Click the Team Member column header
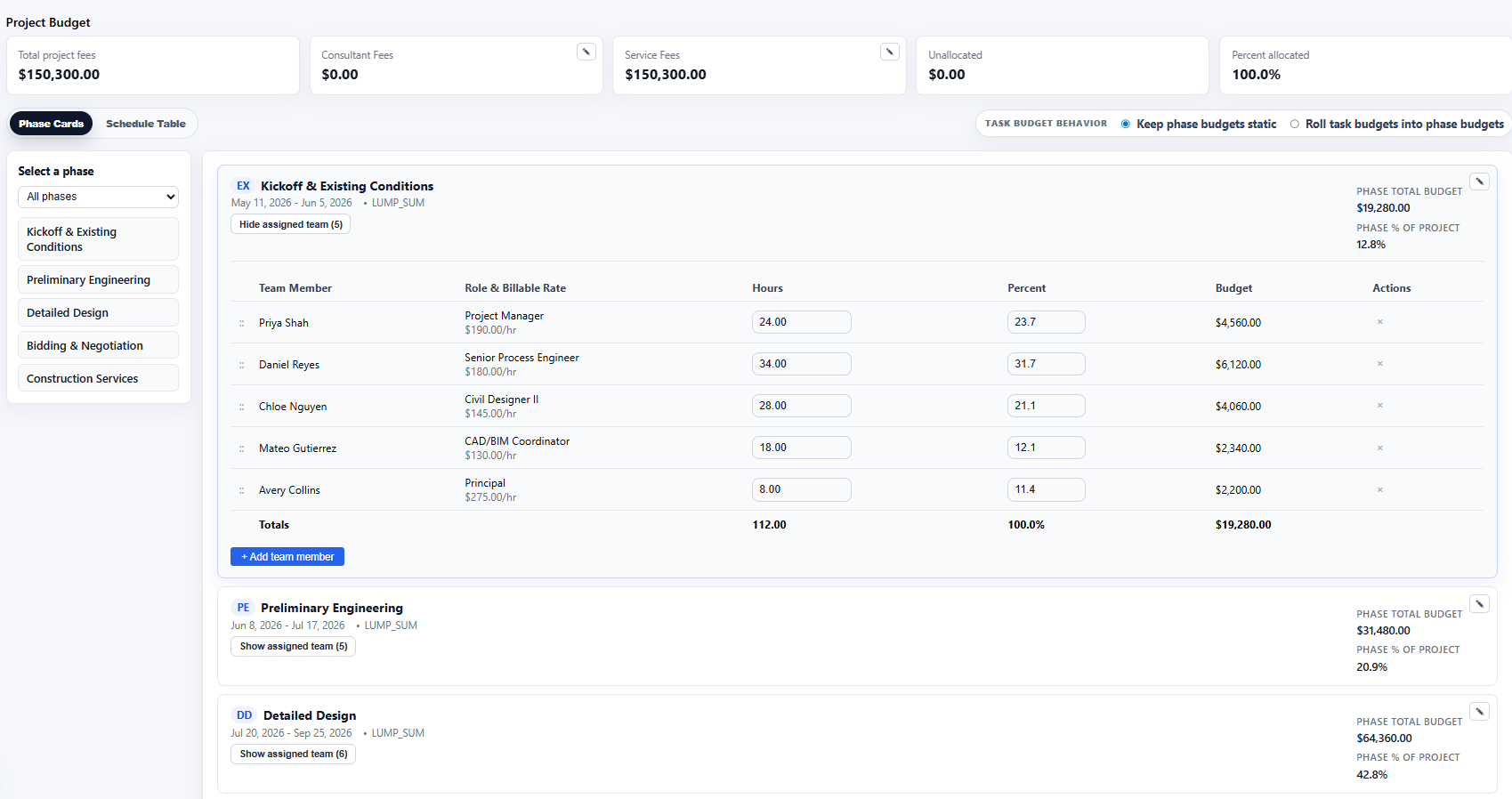This screenshot has width=1512, height=799. pos(295,288)
